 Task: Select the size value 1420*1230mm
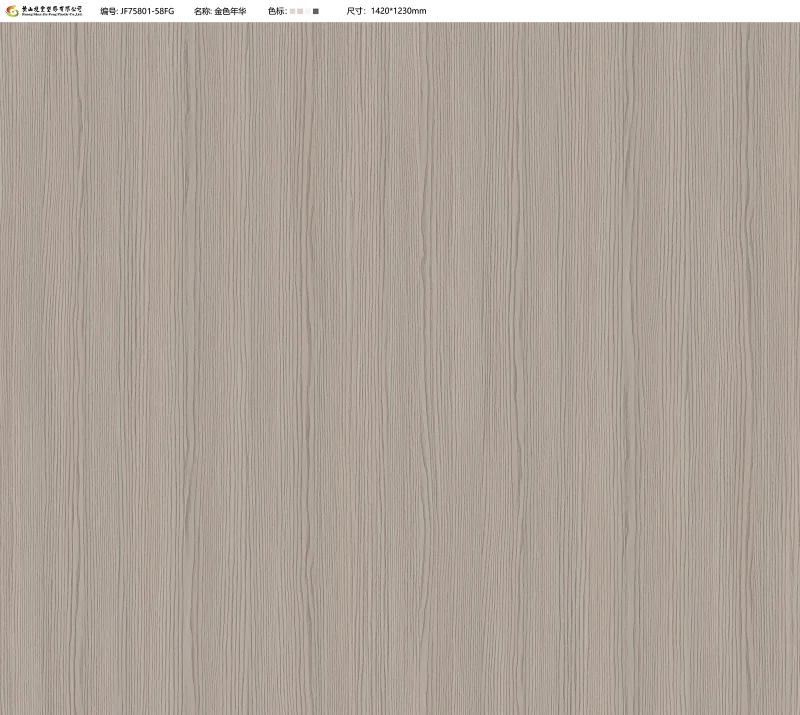[x=399, y=11]
